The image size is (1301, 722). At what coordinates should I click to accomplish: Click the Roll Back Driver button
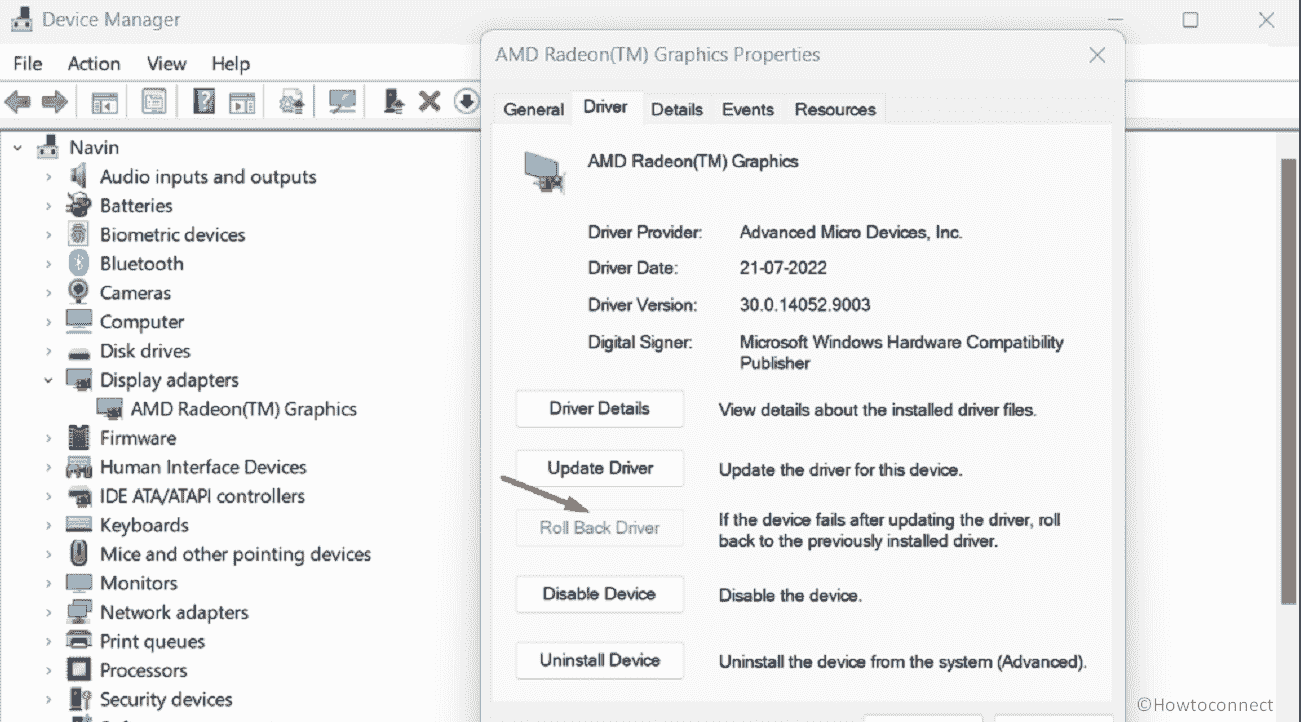600,528
